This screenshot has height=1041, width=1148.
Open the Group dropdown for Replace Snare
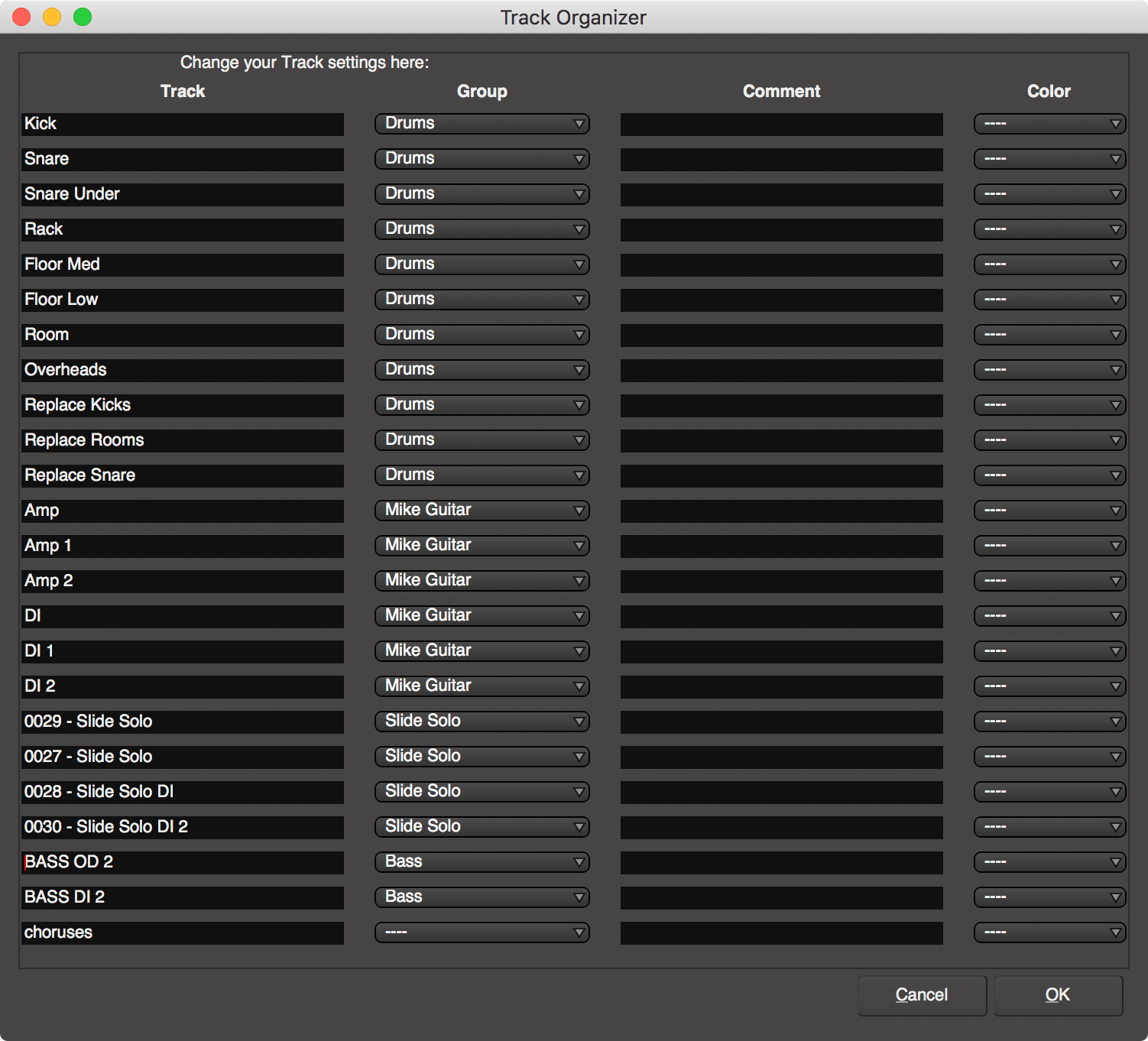coord(482,475)
